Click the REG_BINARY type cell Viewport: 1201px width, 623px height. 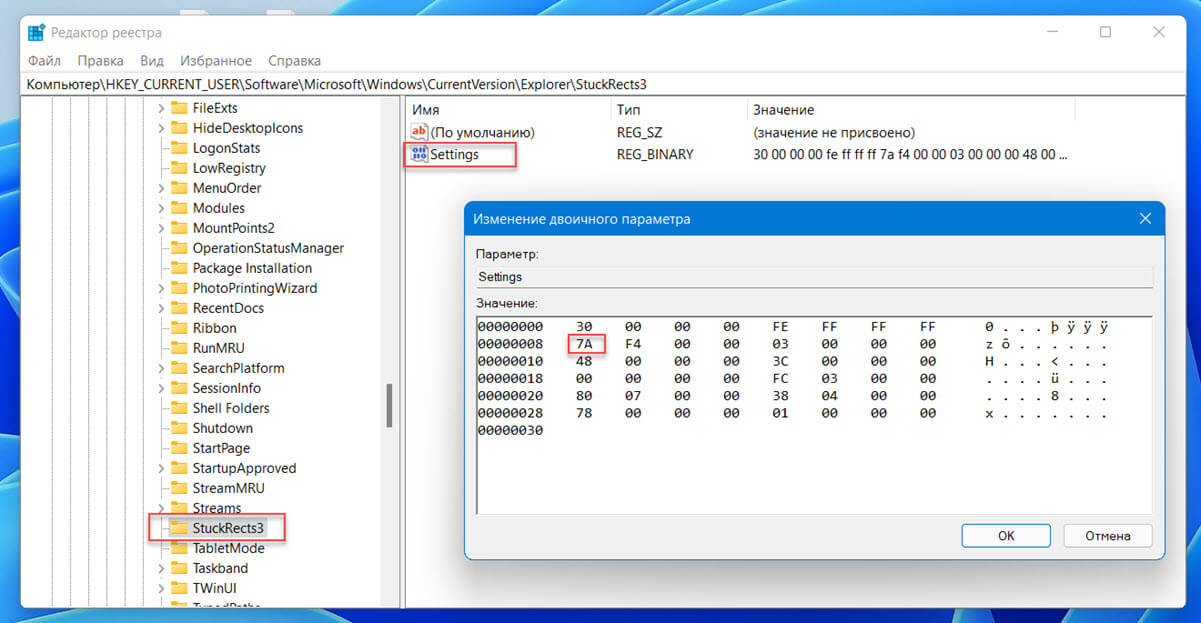[655, 154]
